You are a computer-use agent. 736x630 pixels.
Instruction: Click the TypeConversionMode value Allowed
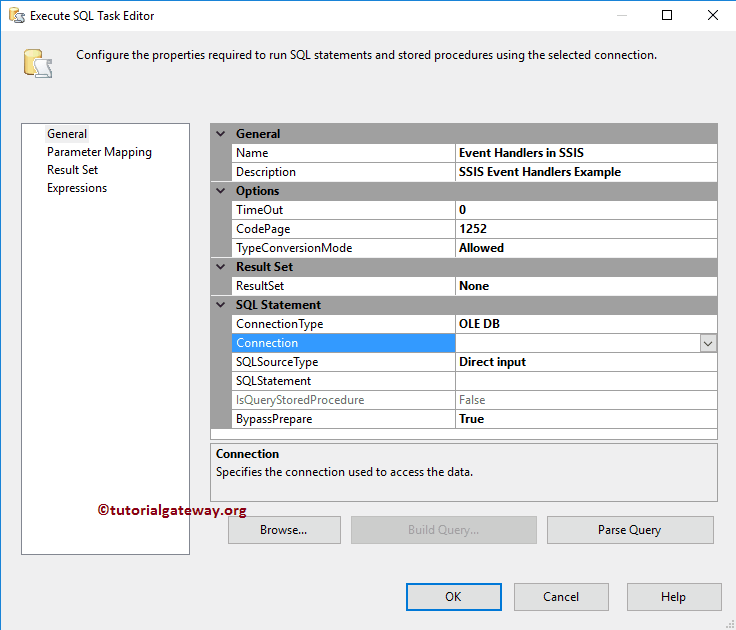(586, 248)
